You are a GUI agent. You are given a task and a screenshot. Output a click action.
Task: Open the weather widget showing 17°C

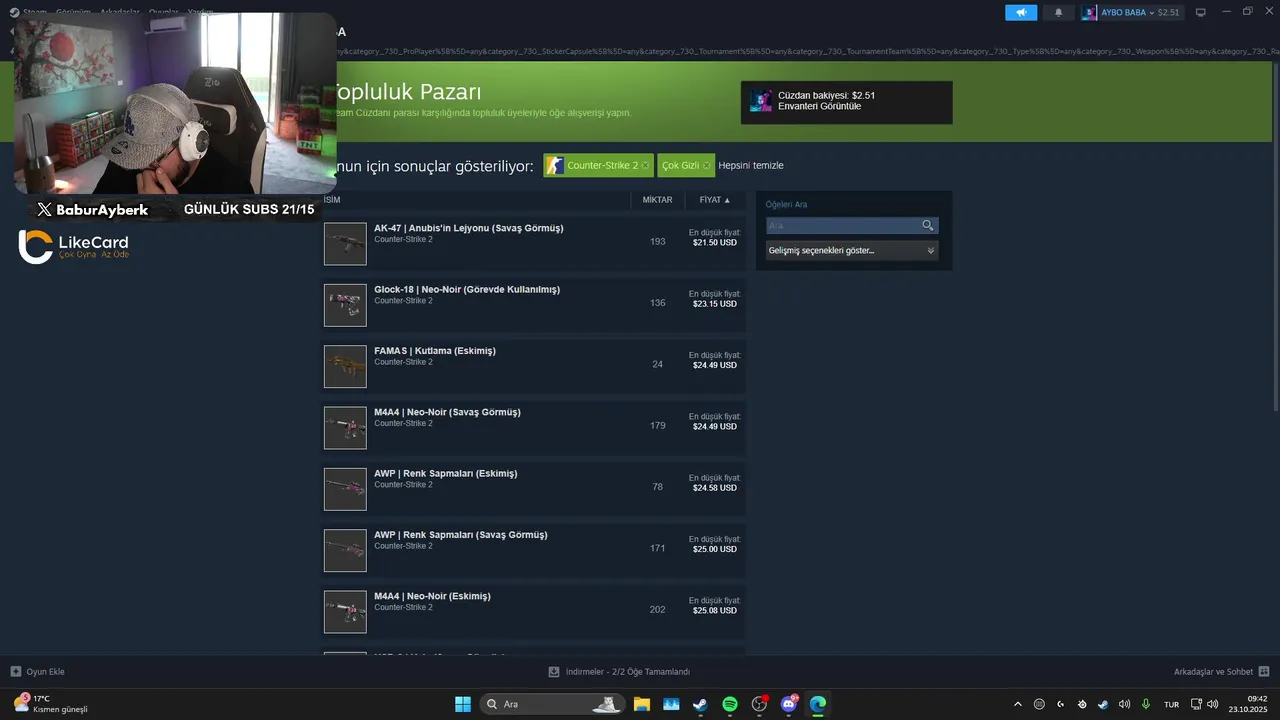(51, 704)
